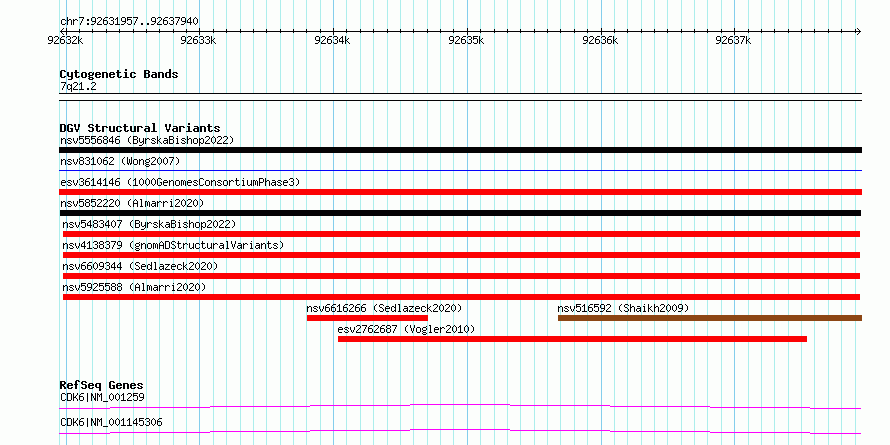Click the 92636k ruler tick label
The image size is (890, 445).
(600, 41)
